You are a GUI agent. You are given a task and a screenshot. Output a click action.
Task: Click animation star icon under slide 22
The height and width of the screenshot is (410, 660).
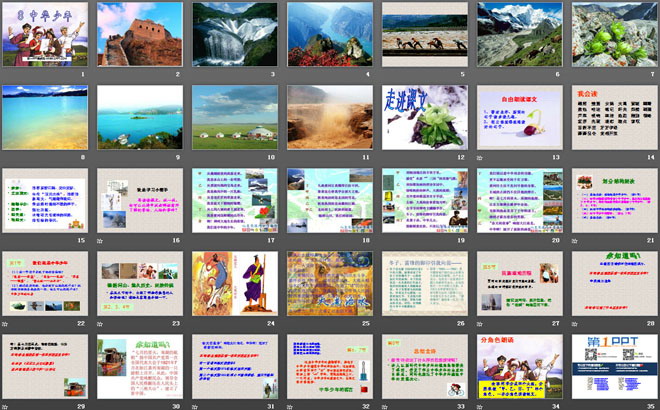[6, 322]
